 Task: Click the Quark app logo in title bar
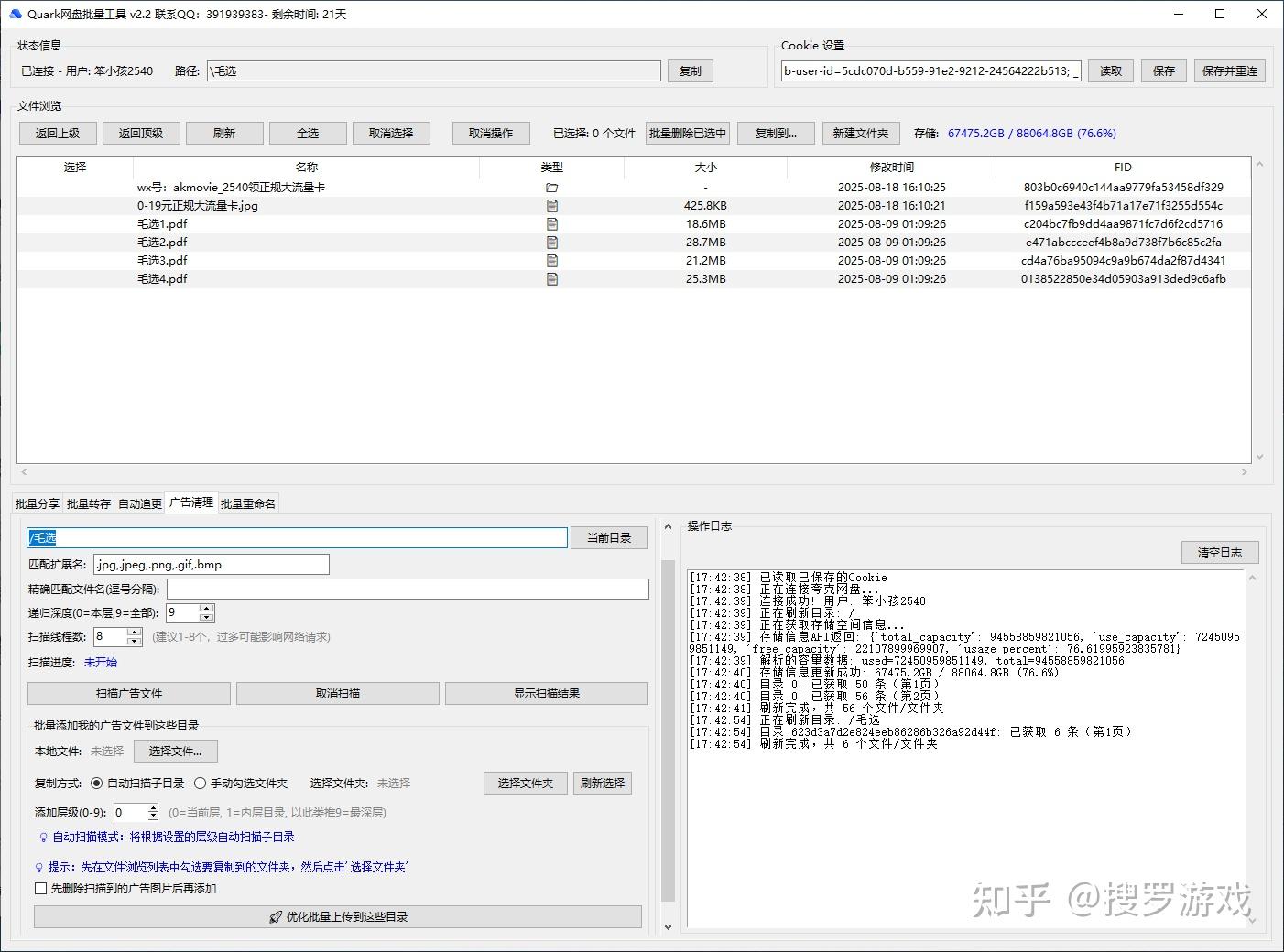coord(15,14)
